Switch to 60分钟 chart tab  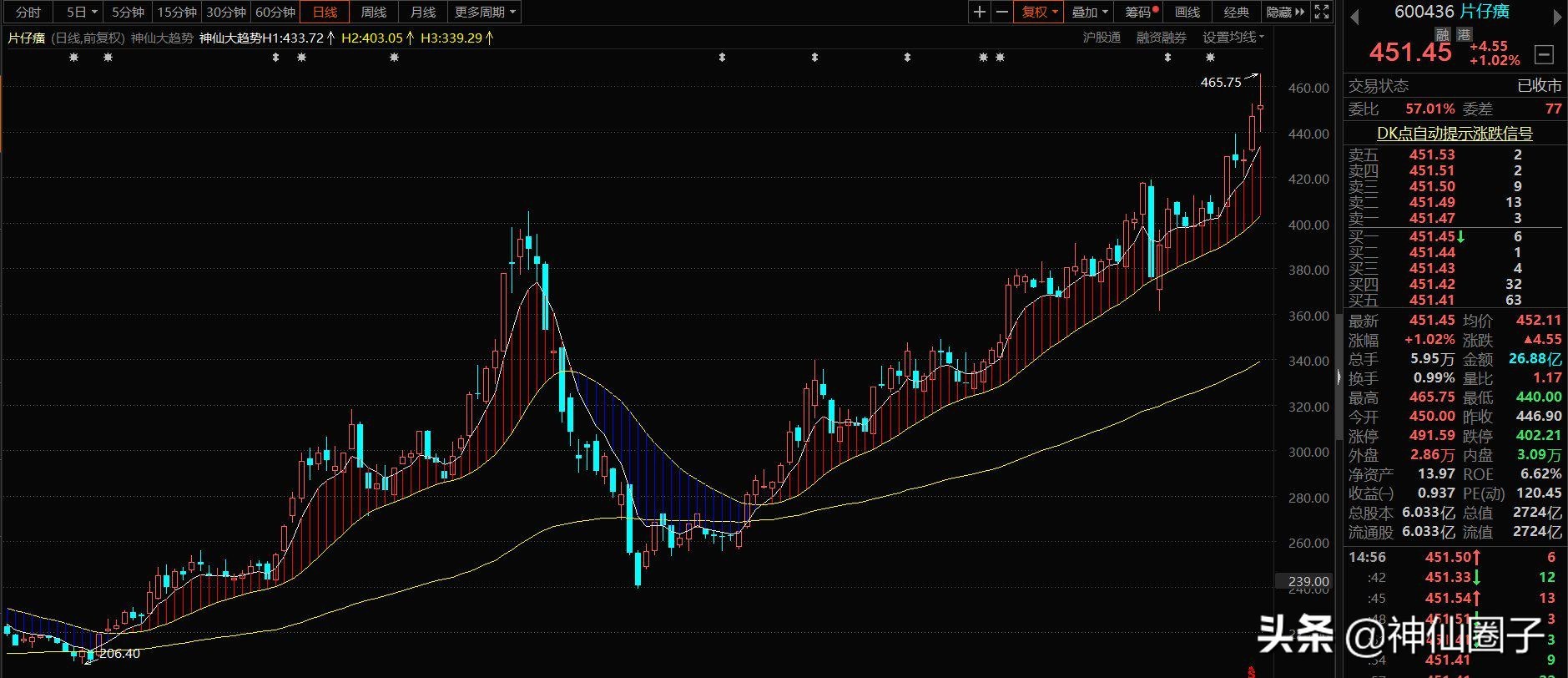pos(275,12)
